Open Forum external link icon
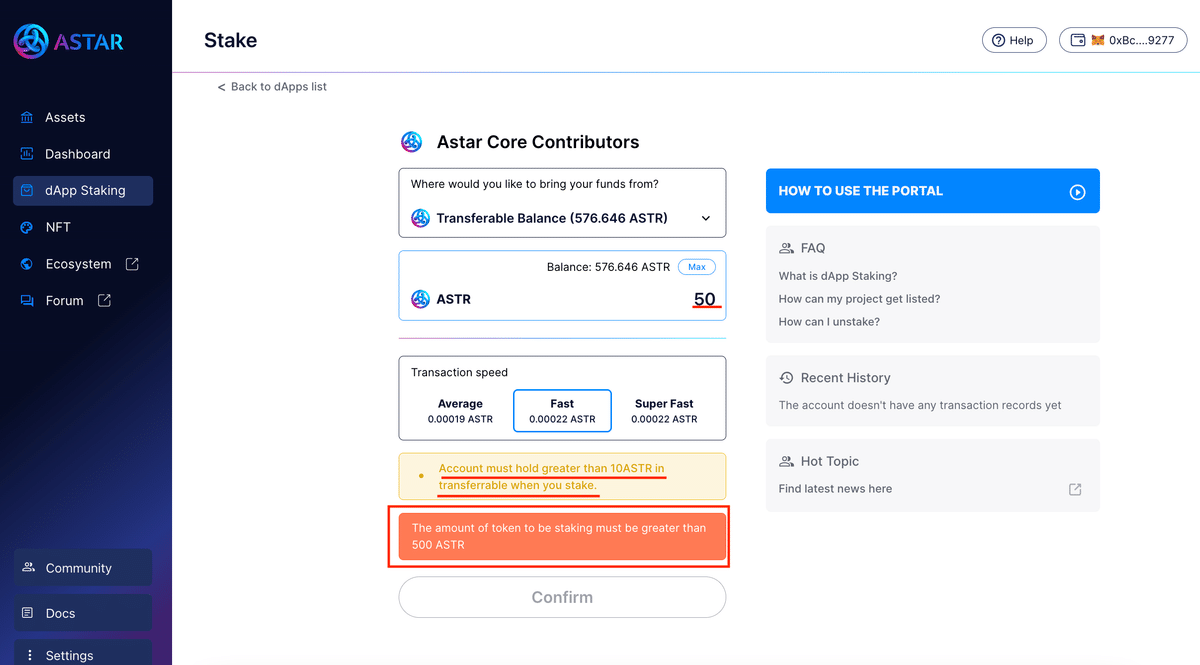The width and height of the screenshot is (1200, 665). click(104, 300)
